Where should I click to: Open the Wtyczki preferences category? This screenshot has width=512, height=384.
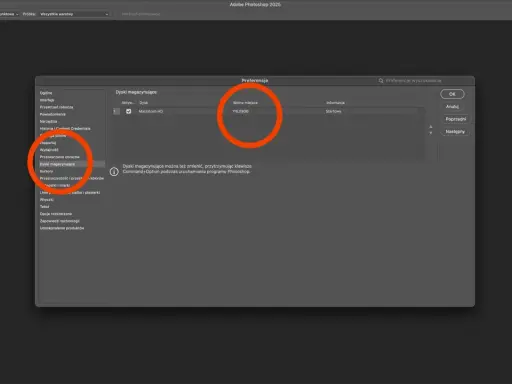click(x=47, y=200)
